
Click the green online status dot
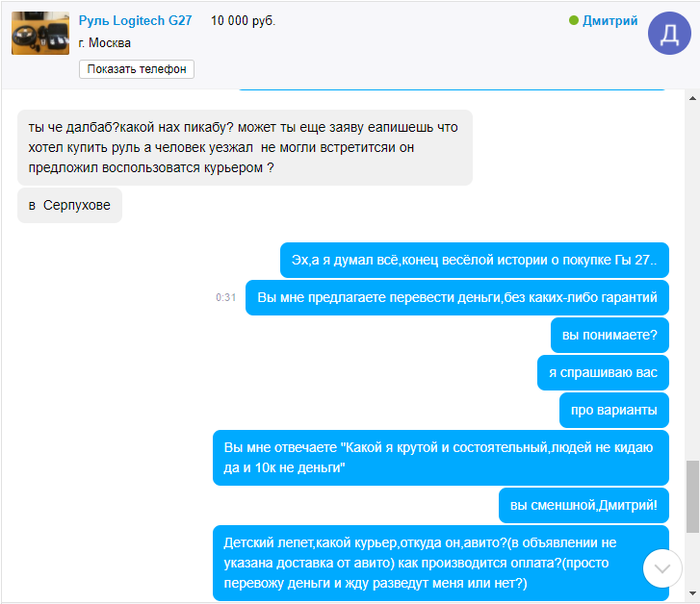(574, 21)
